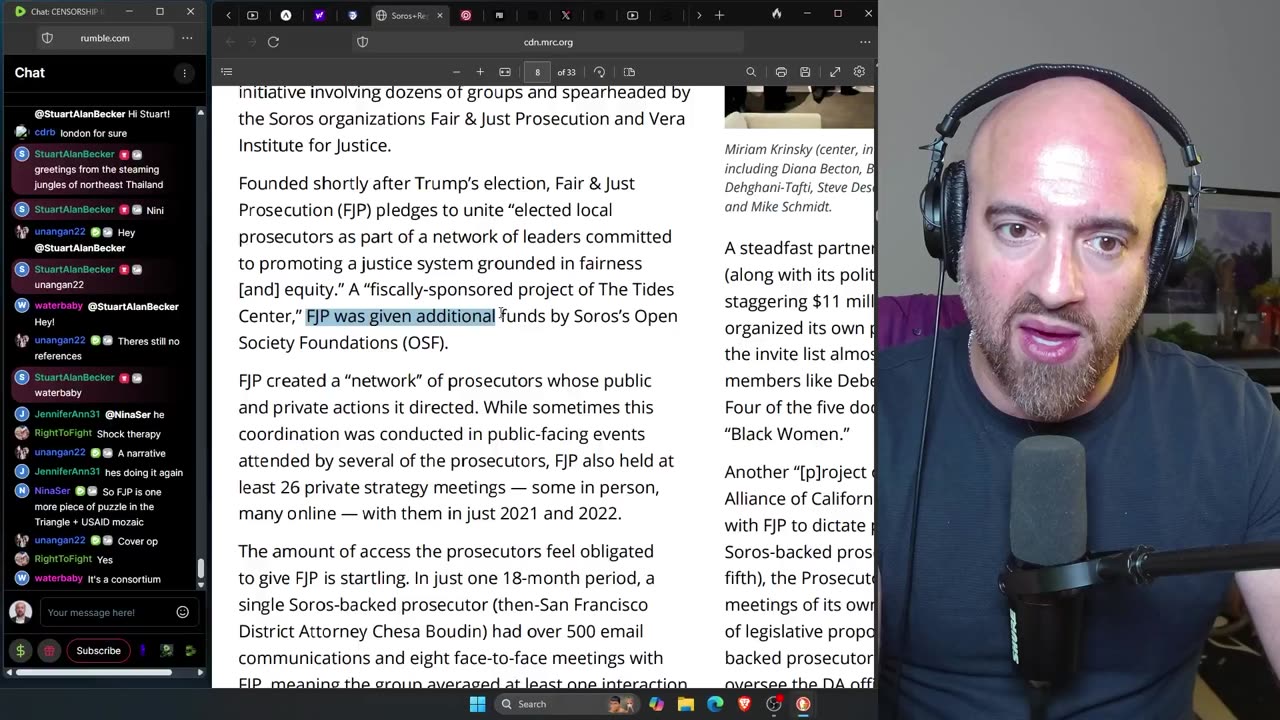Switch the PDF page layout view
Viewport: 1280px width, 720px height.
pos(629,72)
